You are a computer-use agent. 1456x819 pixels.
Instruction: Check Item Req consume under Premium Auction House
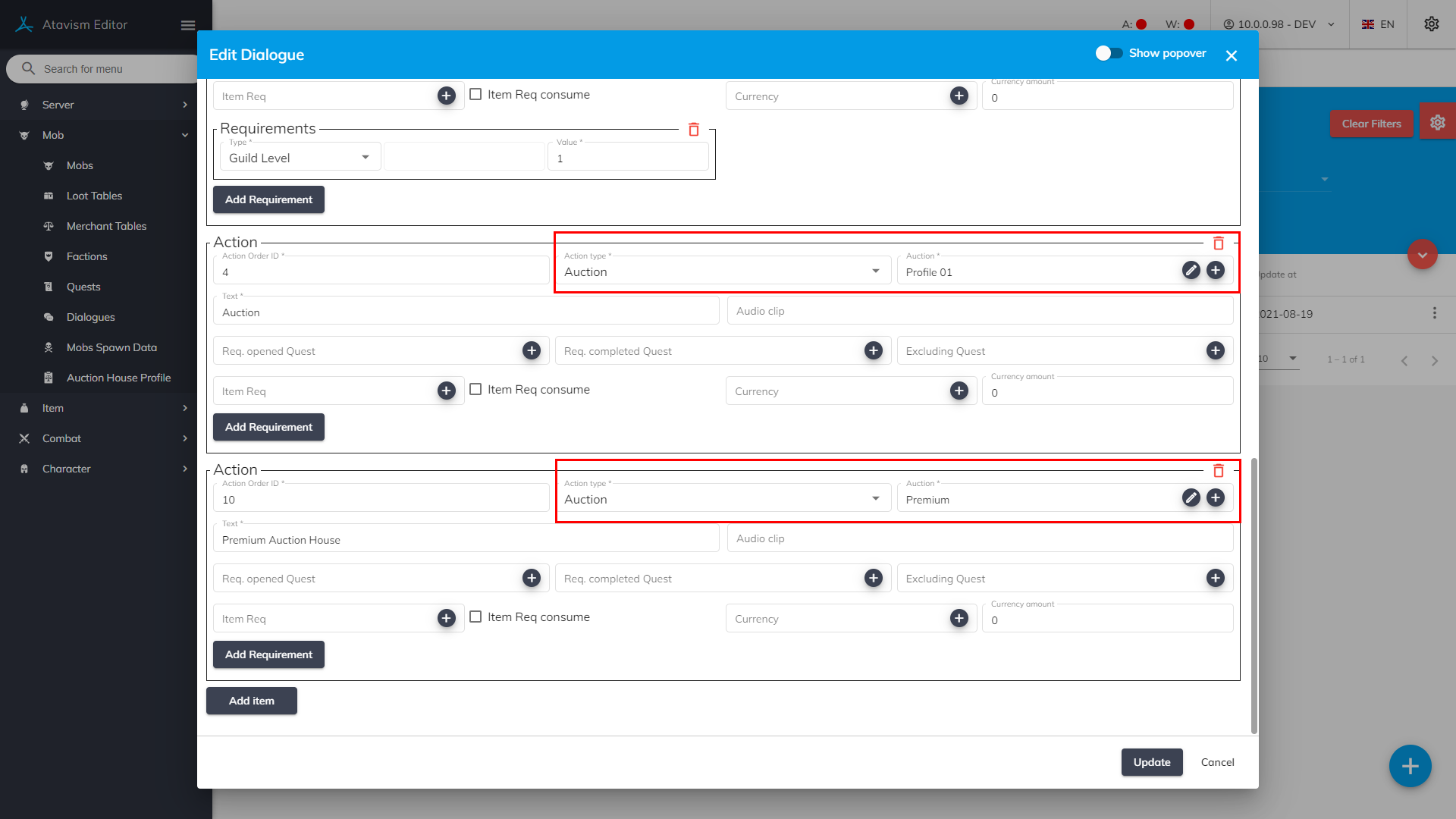[475, 617]
